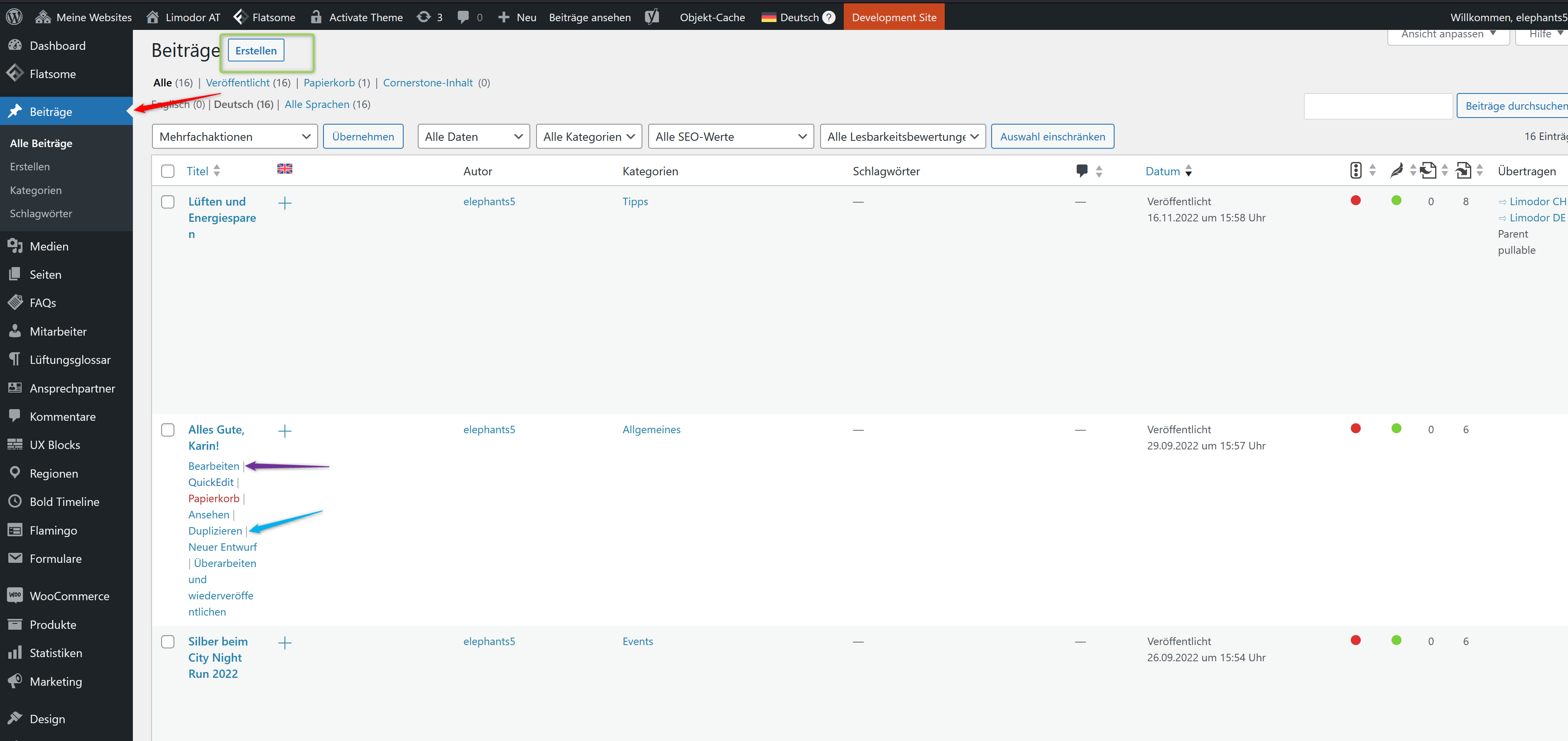Expand the Alle Kategorien filter
The image size is (1568, 741).
[x=588, y=136]
